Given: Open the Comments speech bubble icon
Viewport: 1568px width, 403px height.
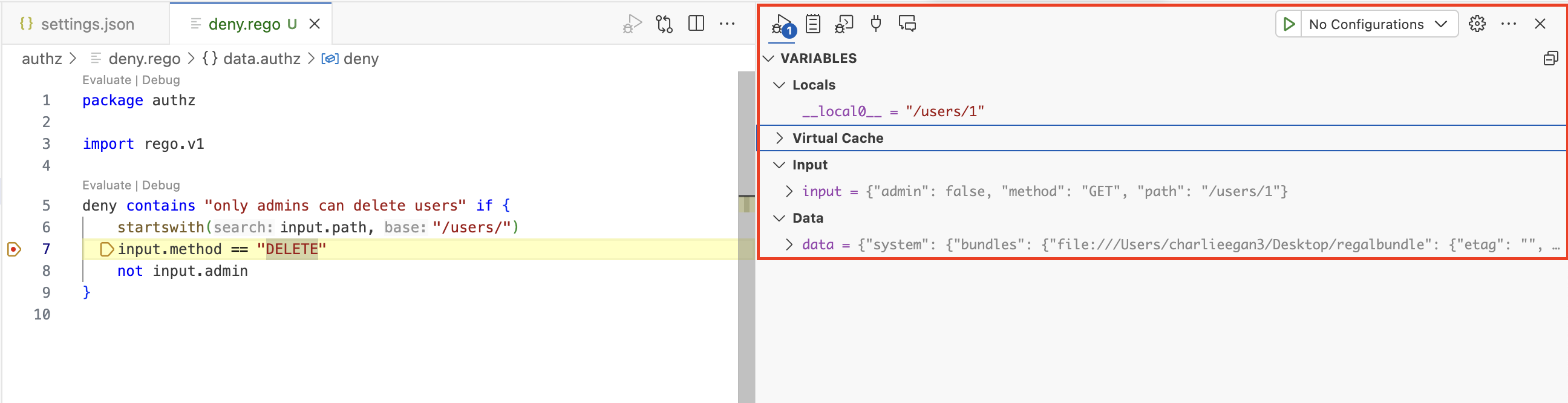Looking at the screenshot, I should (x=907, y=24).
